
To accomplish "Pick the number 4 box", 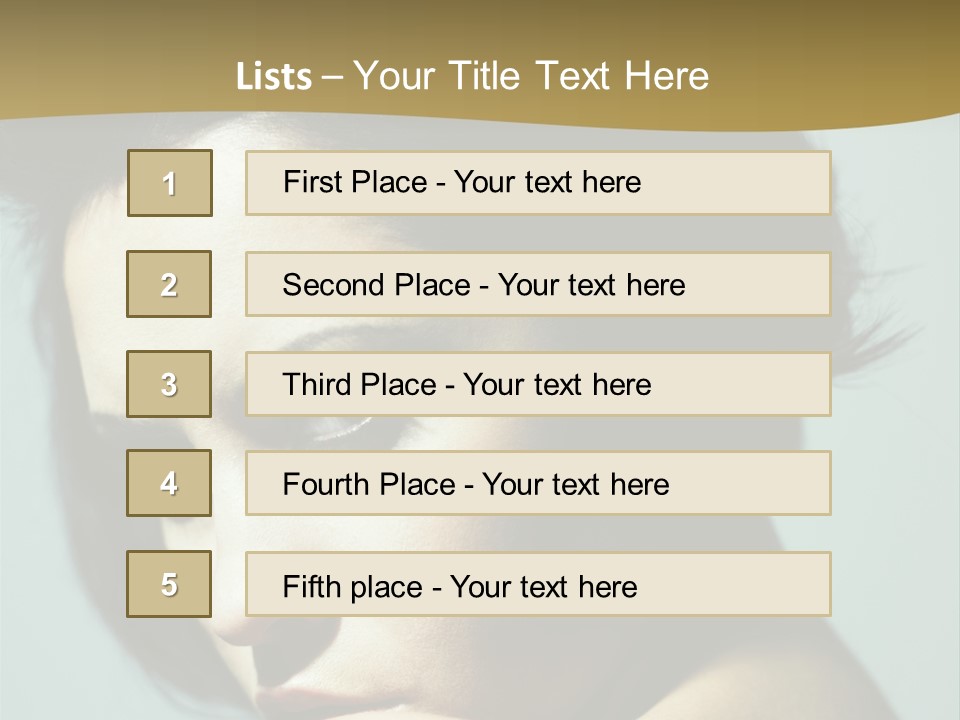I will (x=169, y=483).
